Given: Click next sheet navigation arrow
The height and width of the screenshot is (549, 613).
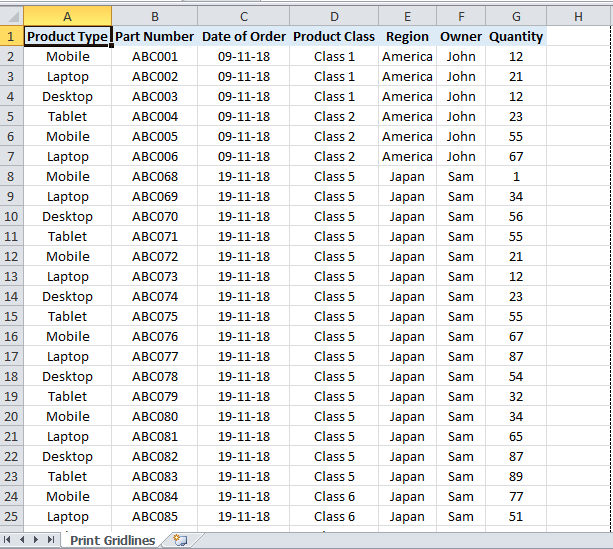Looking at the screenshot, I should tap(36, 540).
